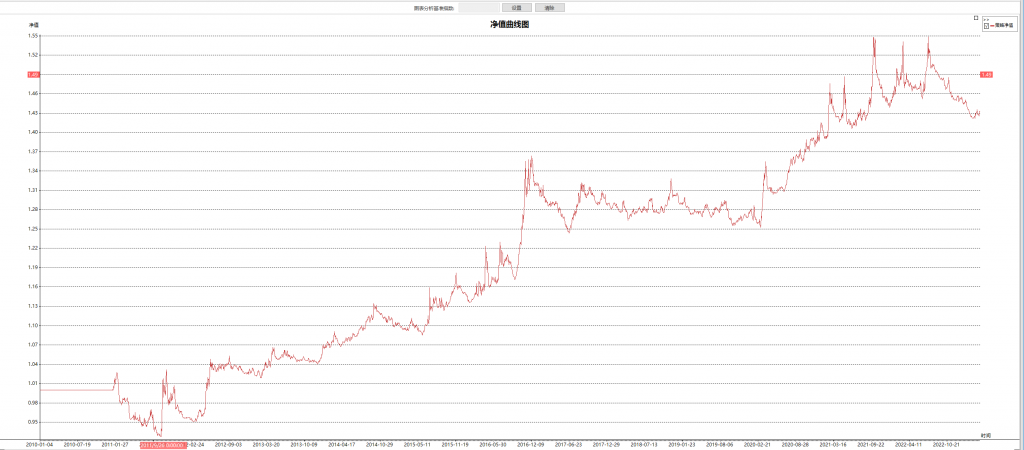Click the 0.95 value on the y-axis

(33, 422)
